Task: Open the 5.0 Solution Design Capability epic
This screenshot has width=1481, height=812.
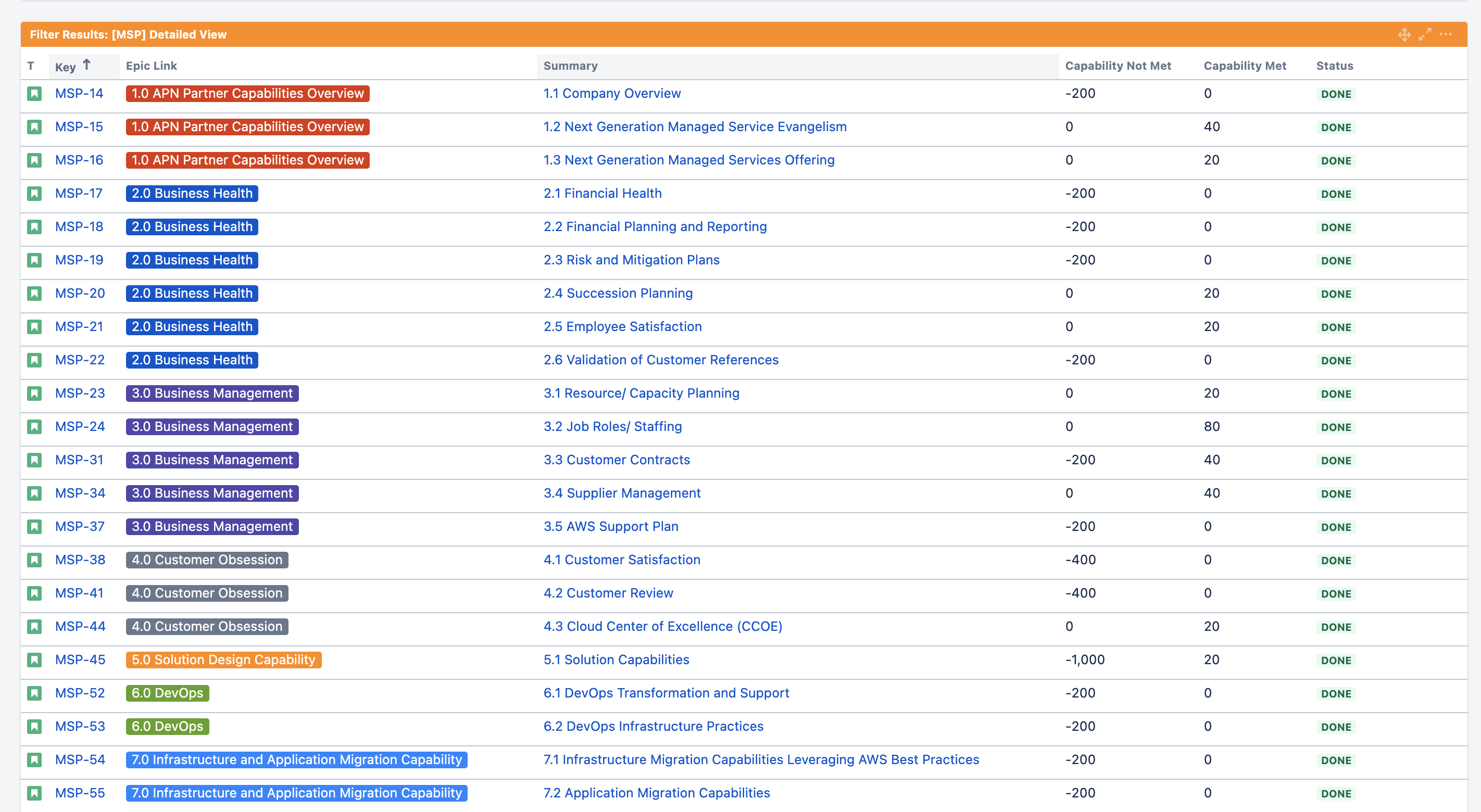Action: click(x=223, y=659)
